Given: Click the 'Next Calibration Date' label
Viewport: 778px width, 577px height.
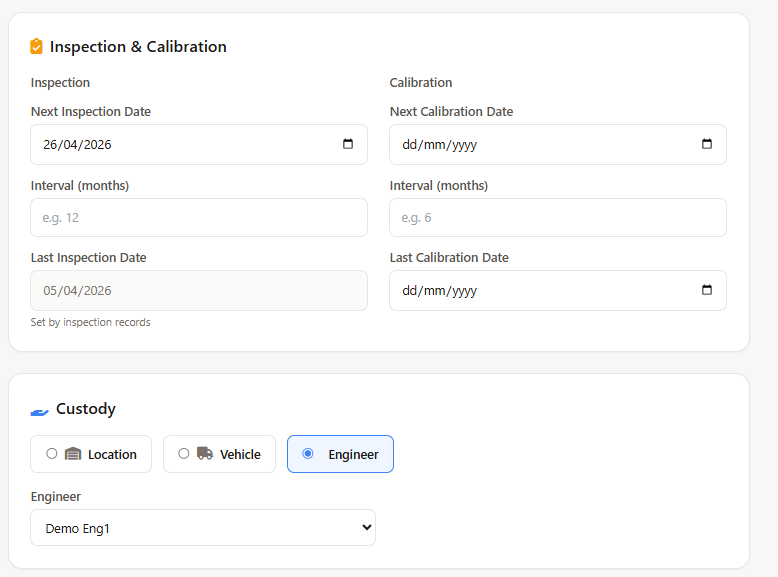Looking at the screenshot, I should click(452, 112).
